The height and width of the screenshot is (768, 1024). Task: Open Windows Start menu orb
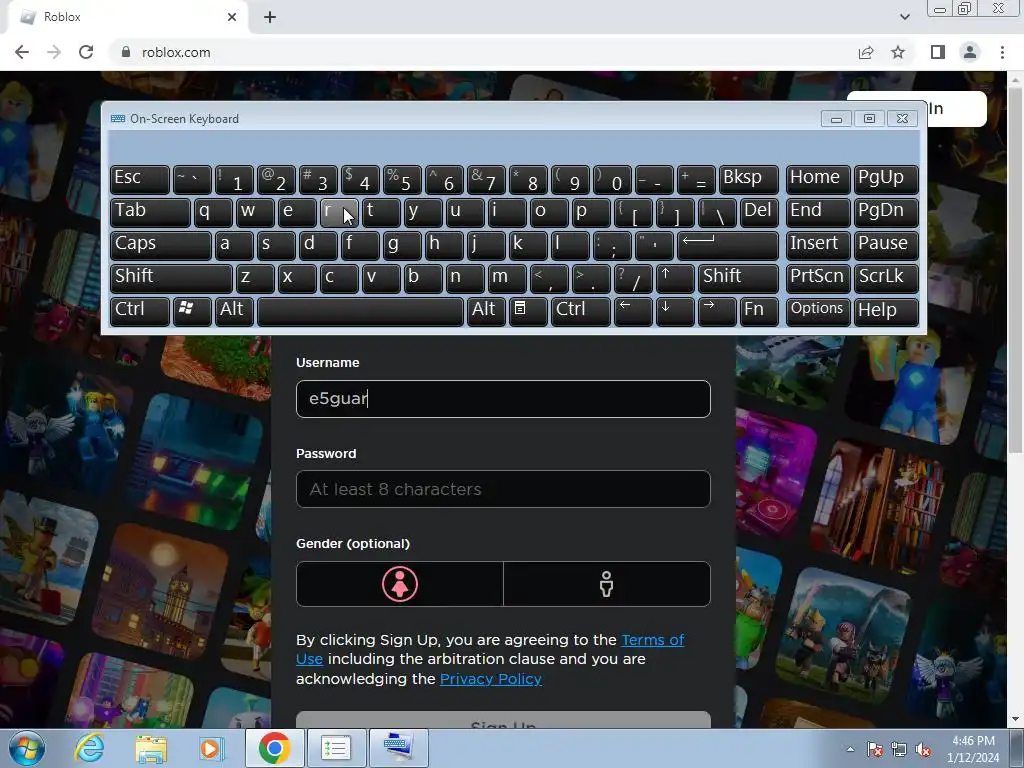pos(27,748)
